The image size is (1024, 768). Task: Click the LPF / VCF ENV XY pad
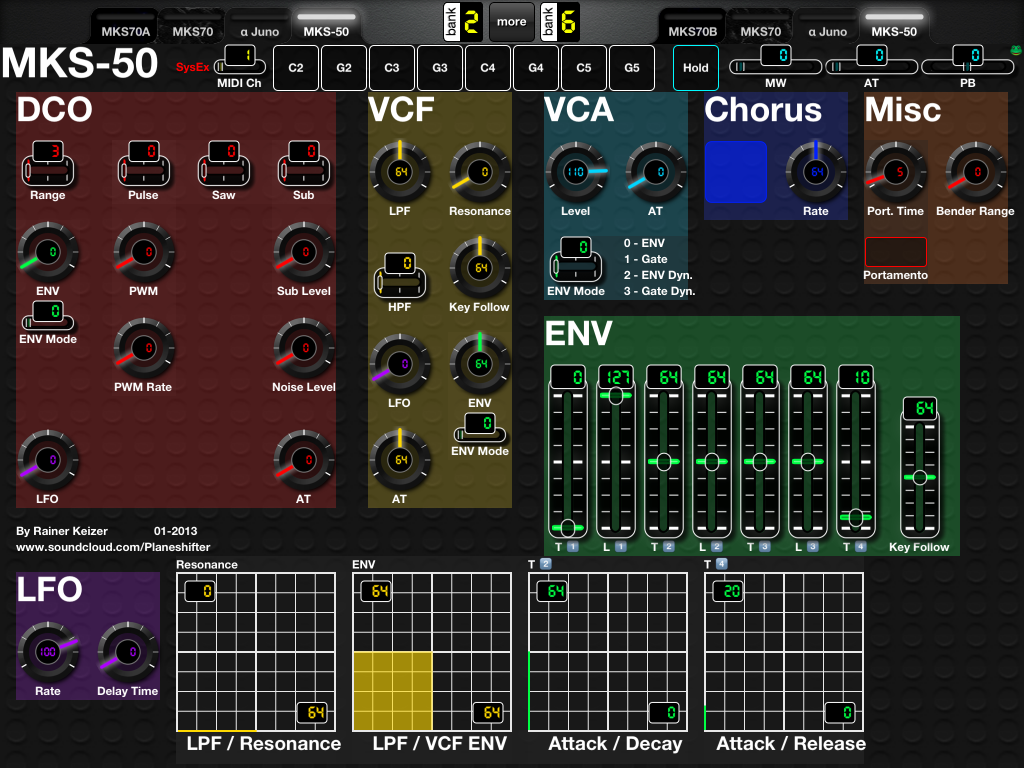coord(432,652)
